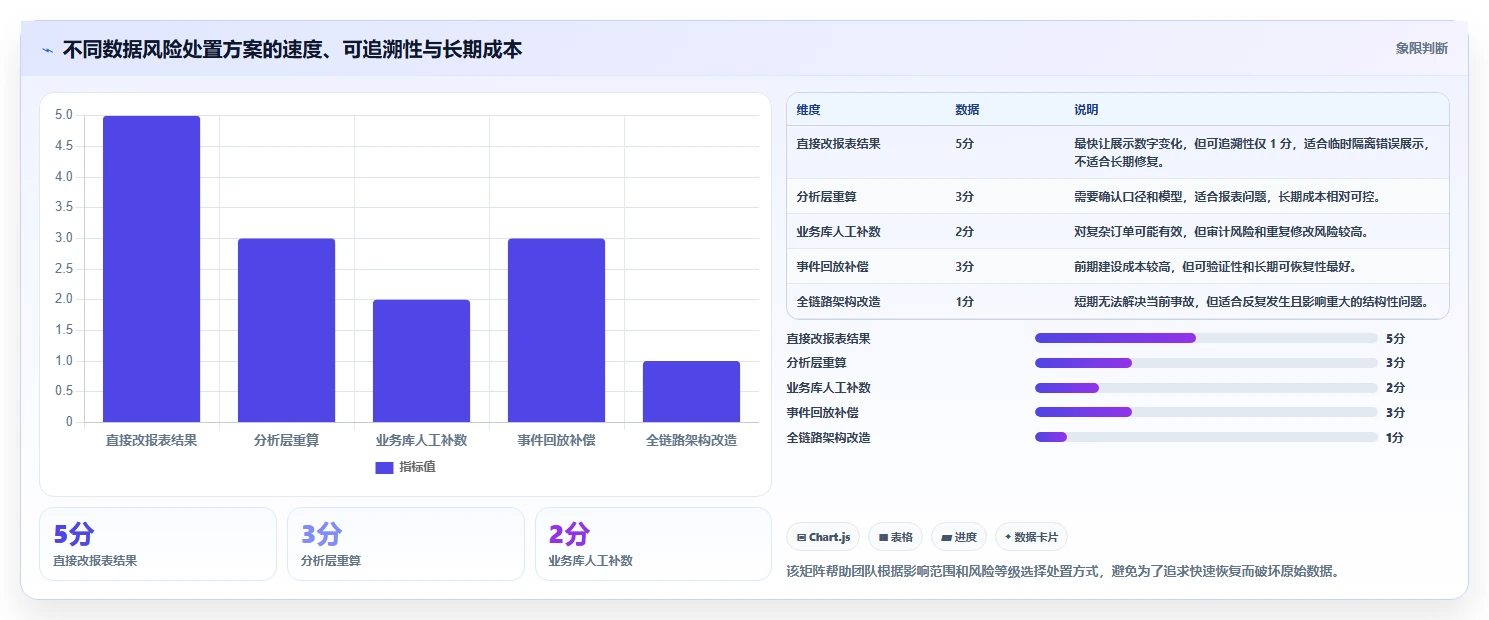The width and height of the screenshot is (1489, 620).
Task: Click the Chart.js chip
Action: (823, 537)
